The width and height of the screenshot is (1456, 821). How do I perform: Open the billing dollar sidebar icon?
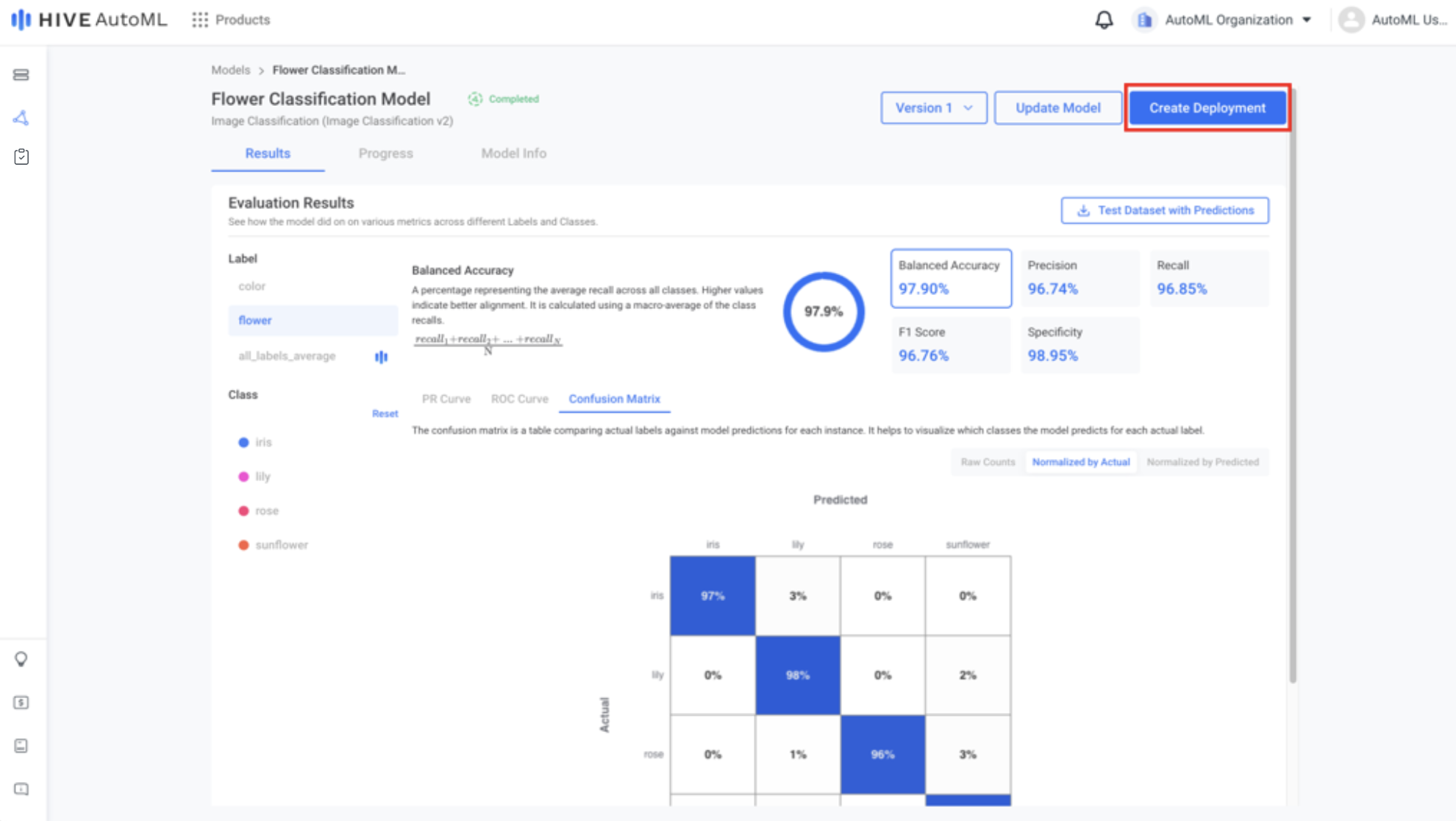click(21, 703)
